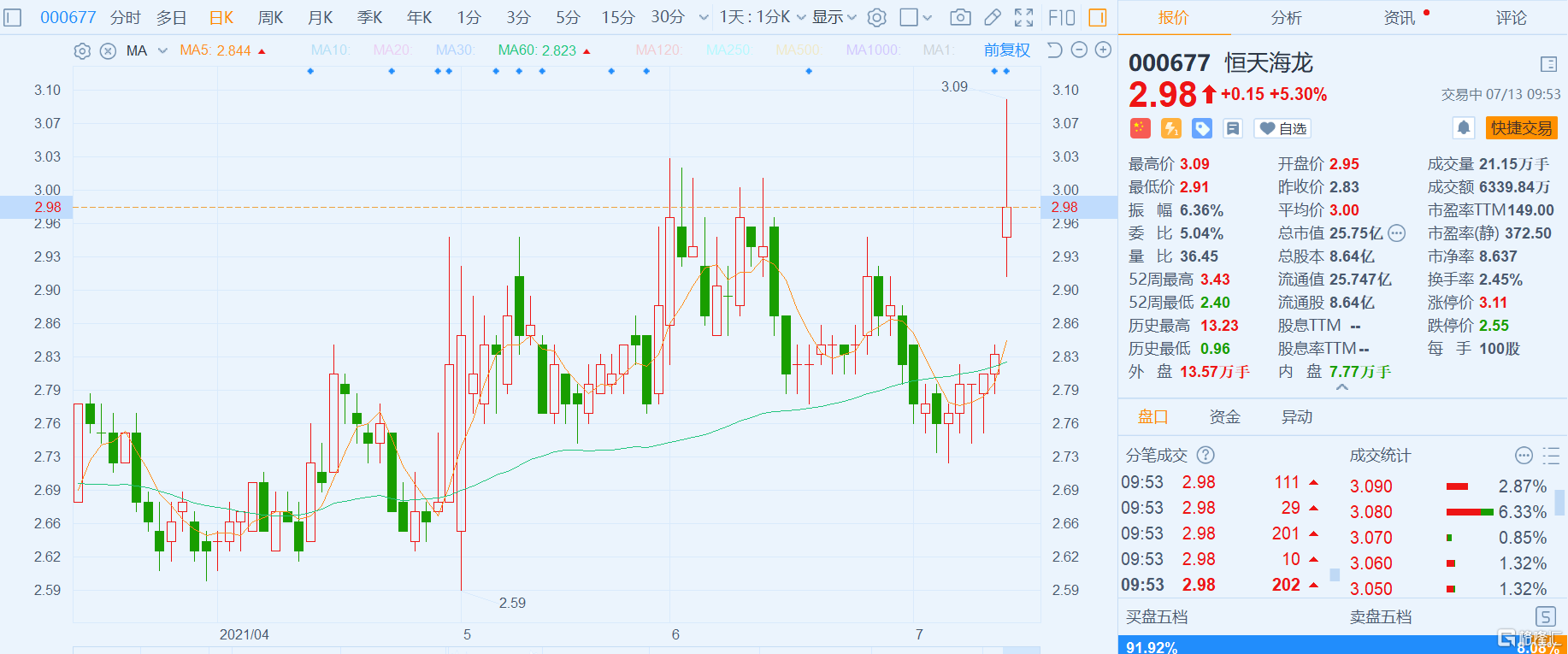This screenshot has width=1568, height=654.
Task: Toggle the right side panel icon
Action: (x=1098, y=17)
